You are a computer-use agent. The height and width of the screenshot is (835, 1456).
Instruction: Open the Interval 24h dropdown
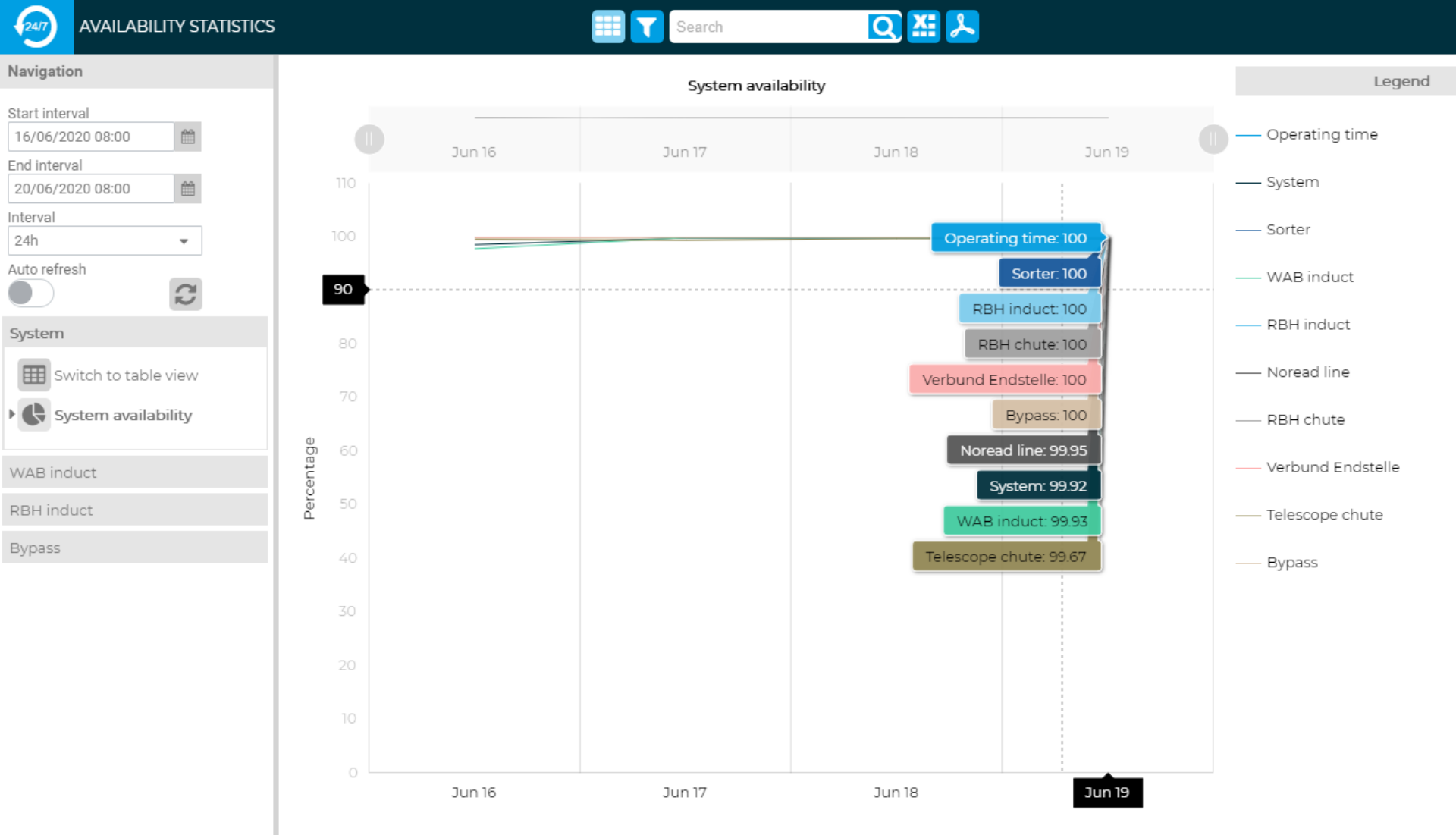(105, 240)
